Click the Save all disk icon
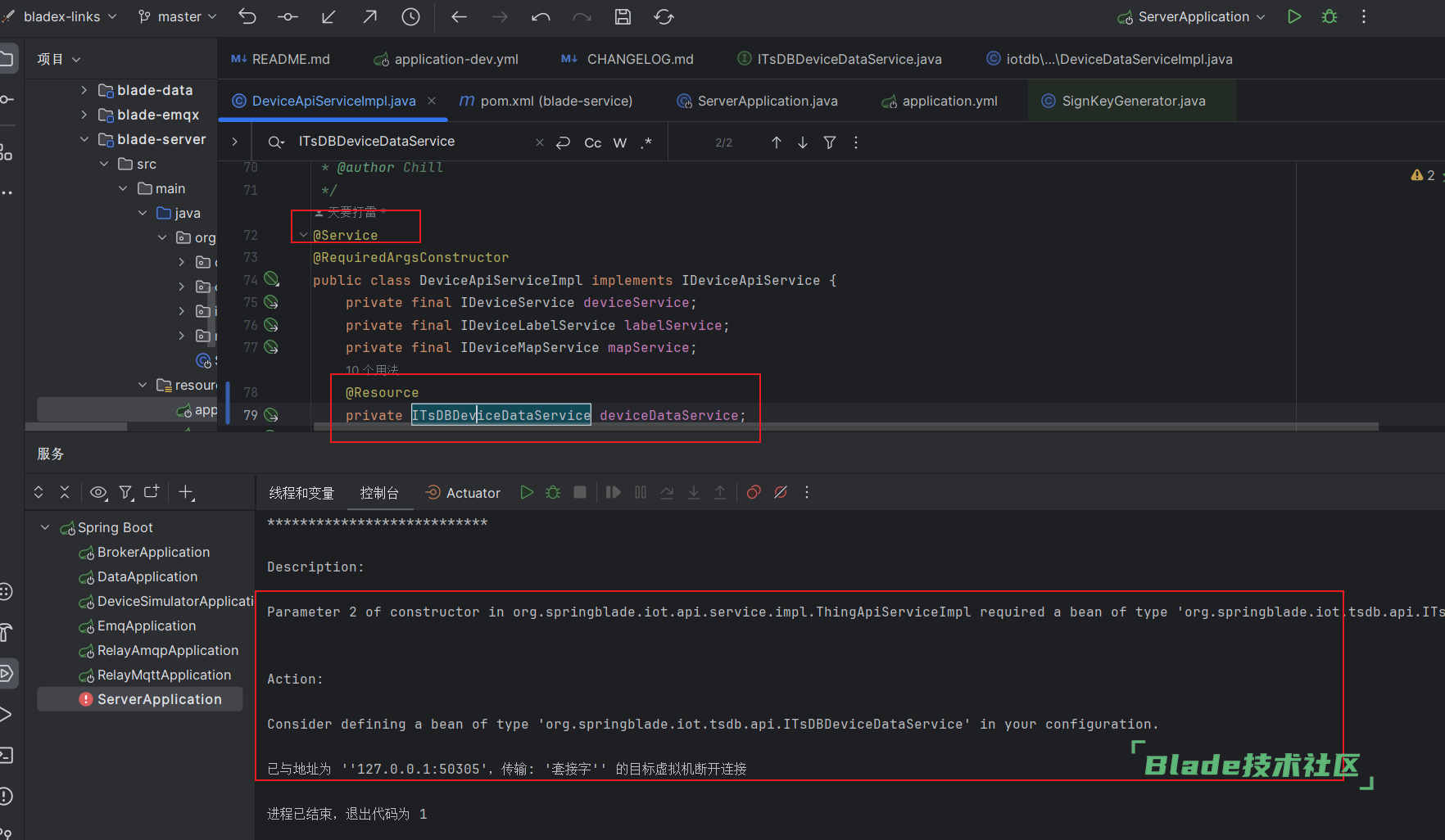This screenshot has width=1445, height=840. point(623,16)
